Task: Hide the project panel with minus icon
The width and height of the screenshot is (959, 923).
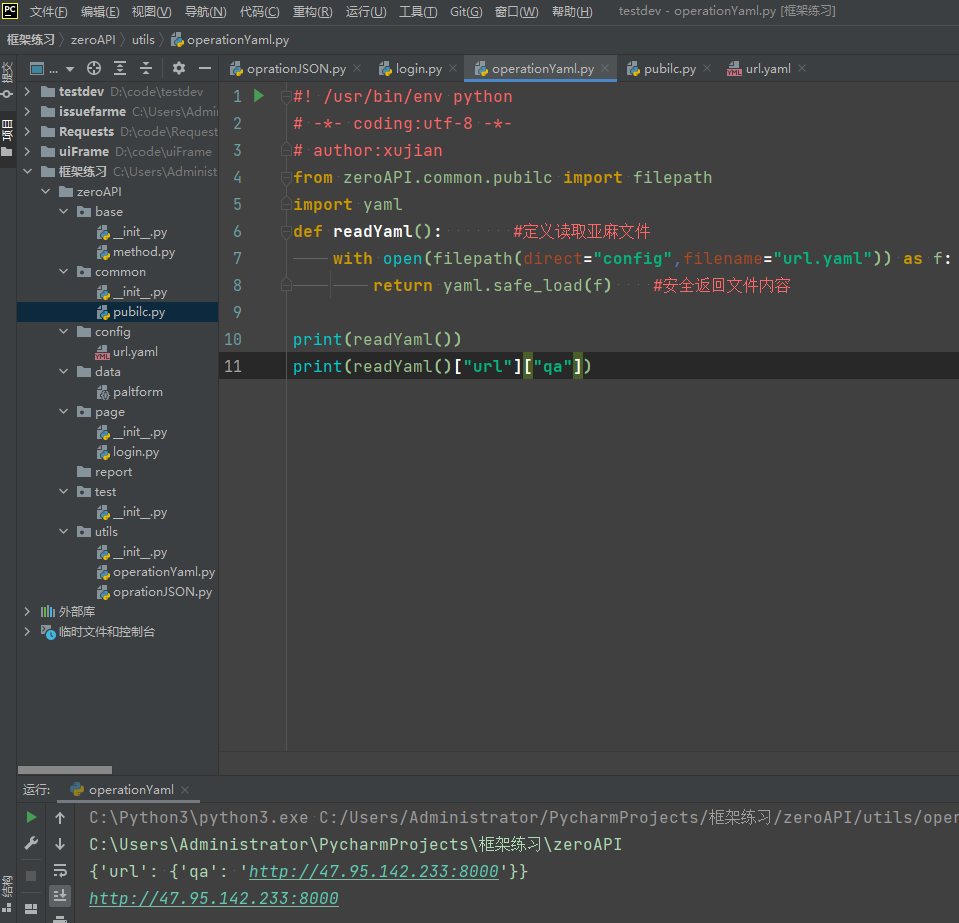Action: click(205, 68)
